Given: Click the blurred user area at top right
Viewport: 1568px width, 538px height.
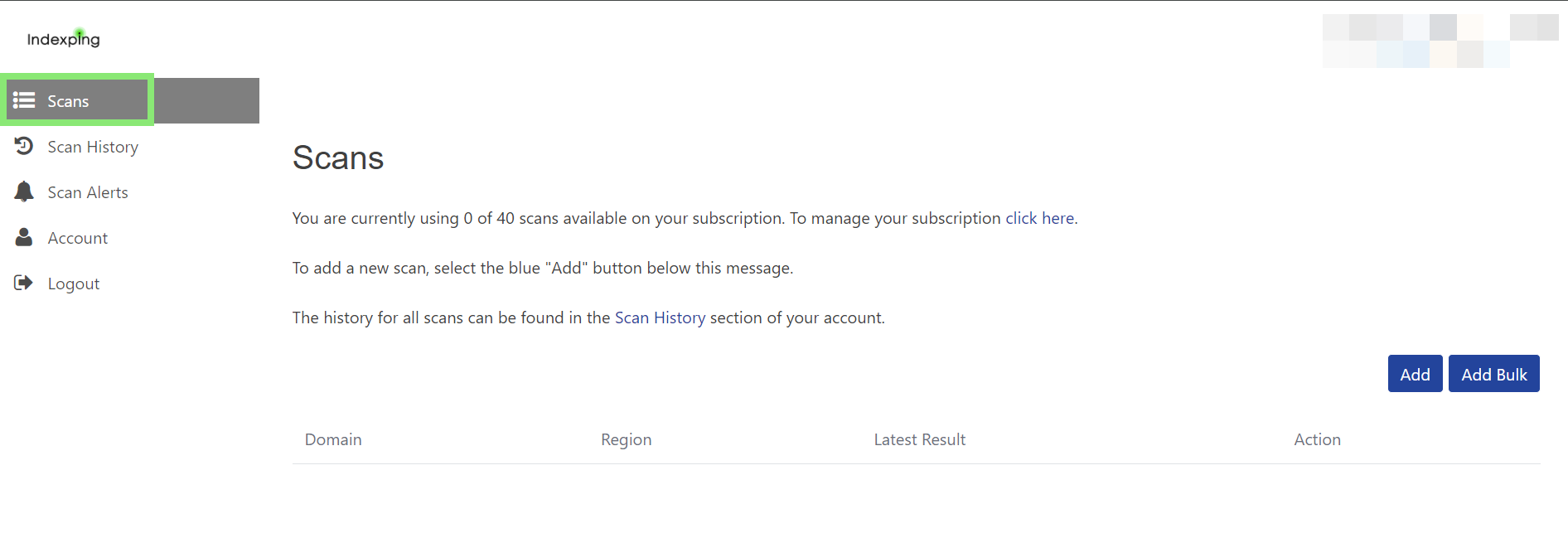Looking at the screenshot, I should [1440, 41].
